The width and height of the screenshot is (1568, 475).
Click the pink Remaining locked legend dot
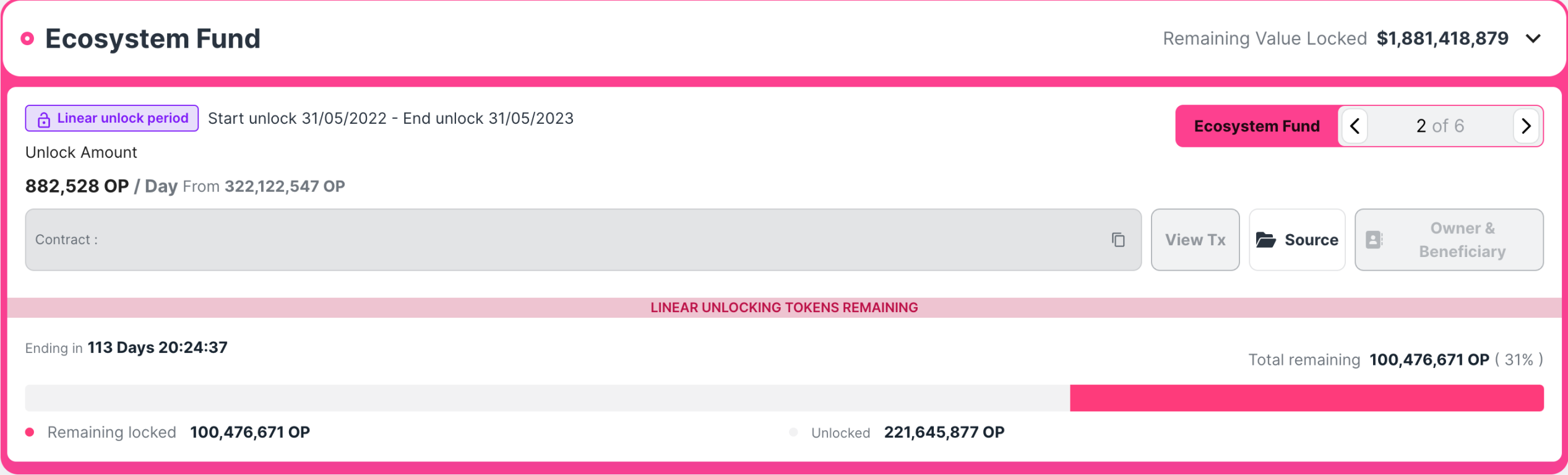[x=30, y=432]
